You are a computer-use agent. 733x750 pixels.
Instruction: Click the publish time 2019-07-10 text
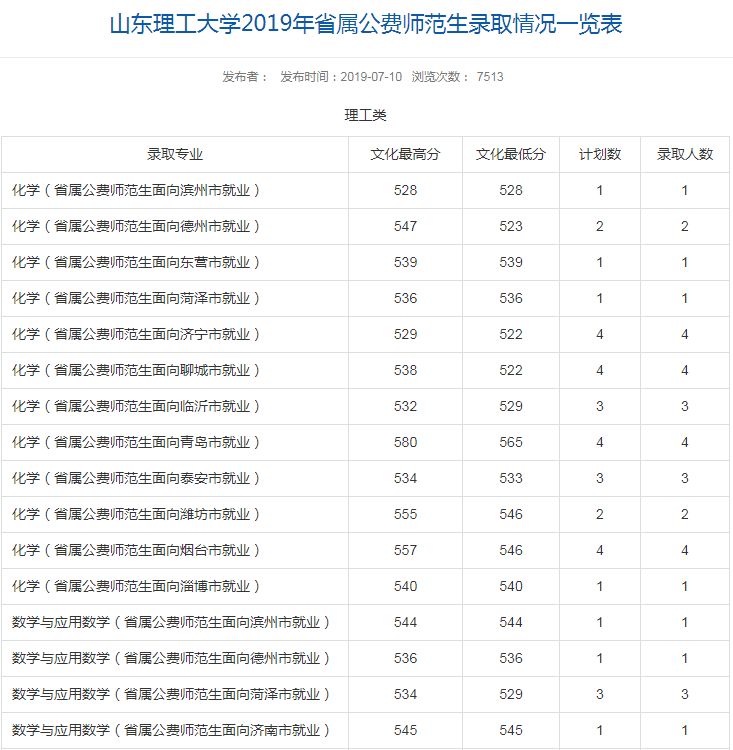point(371,77)
